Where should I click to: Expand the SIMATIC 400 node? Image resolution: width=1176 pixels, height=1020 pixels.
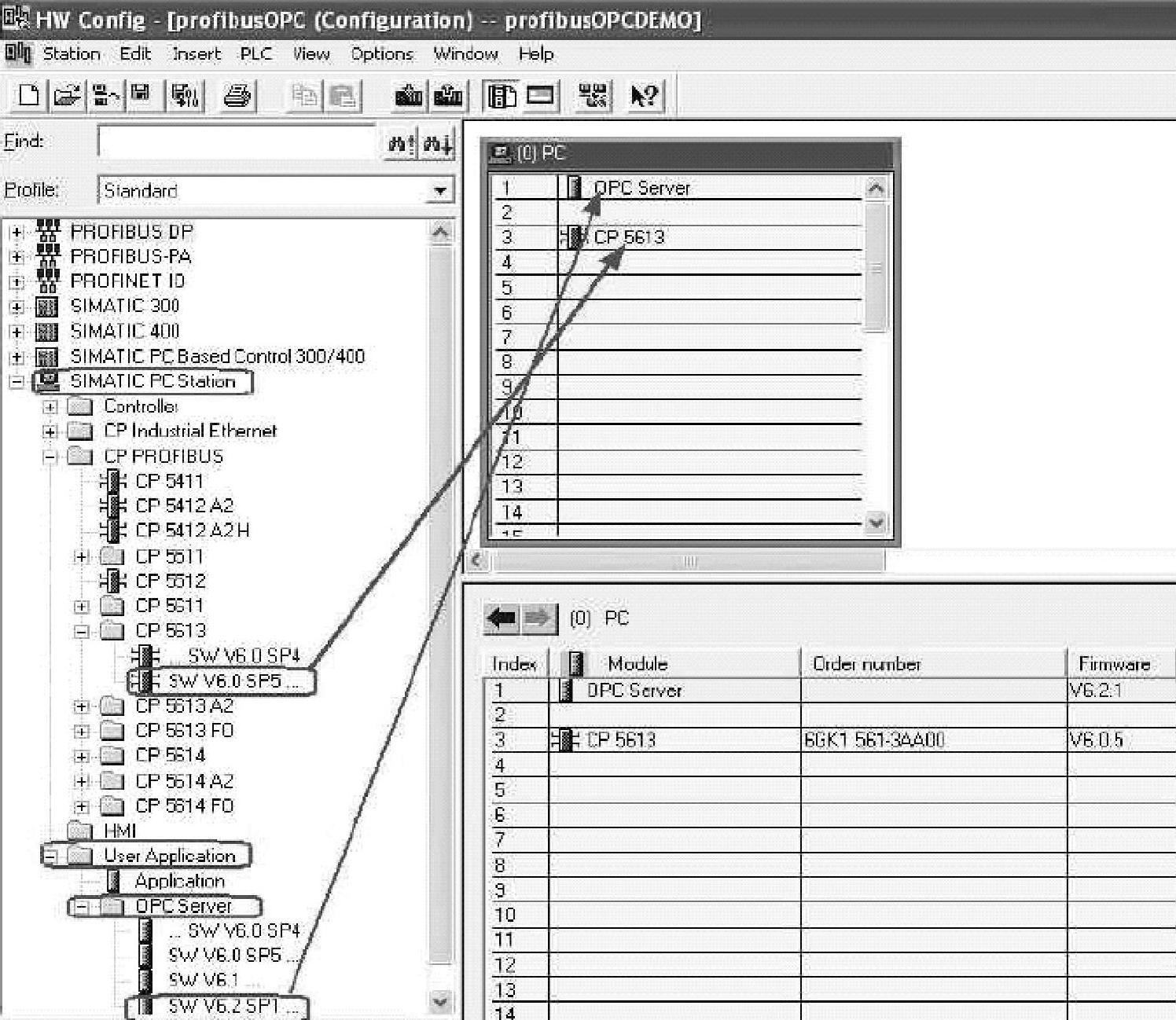pyautogui.click(x=17, y=332)
